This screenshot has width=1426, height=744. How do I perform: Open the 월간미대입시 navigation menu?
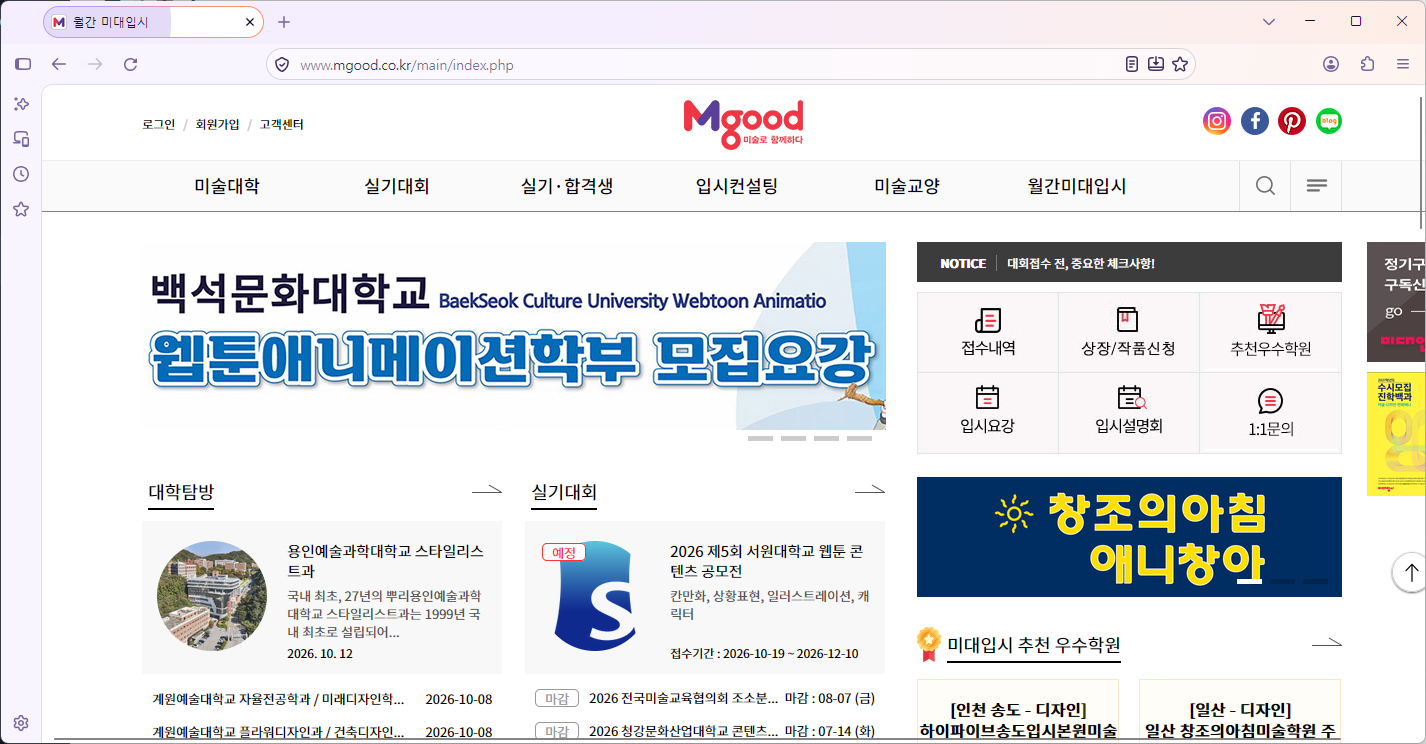1077,186
